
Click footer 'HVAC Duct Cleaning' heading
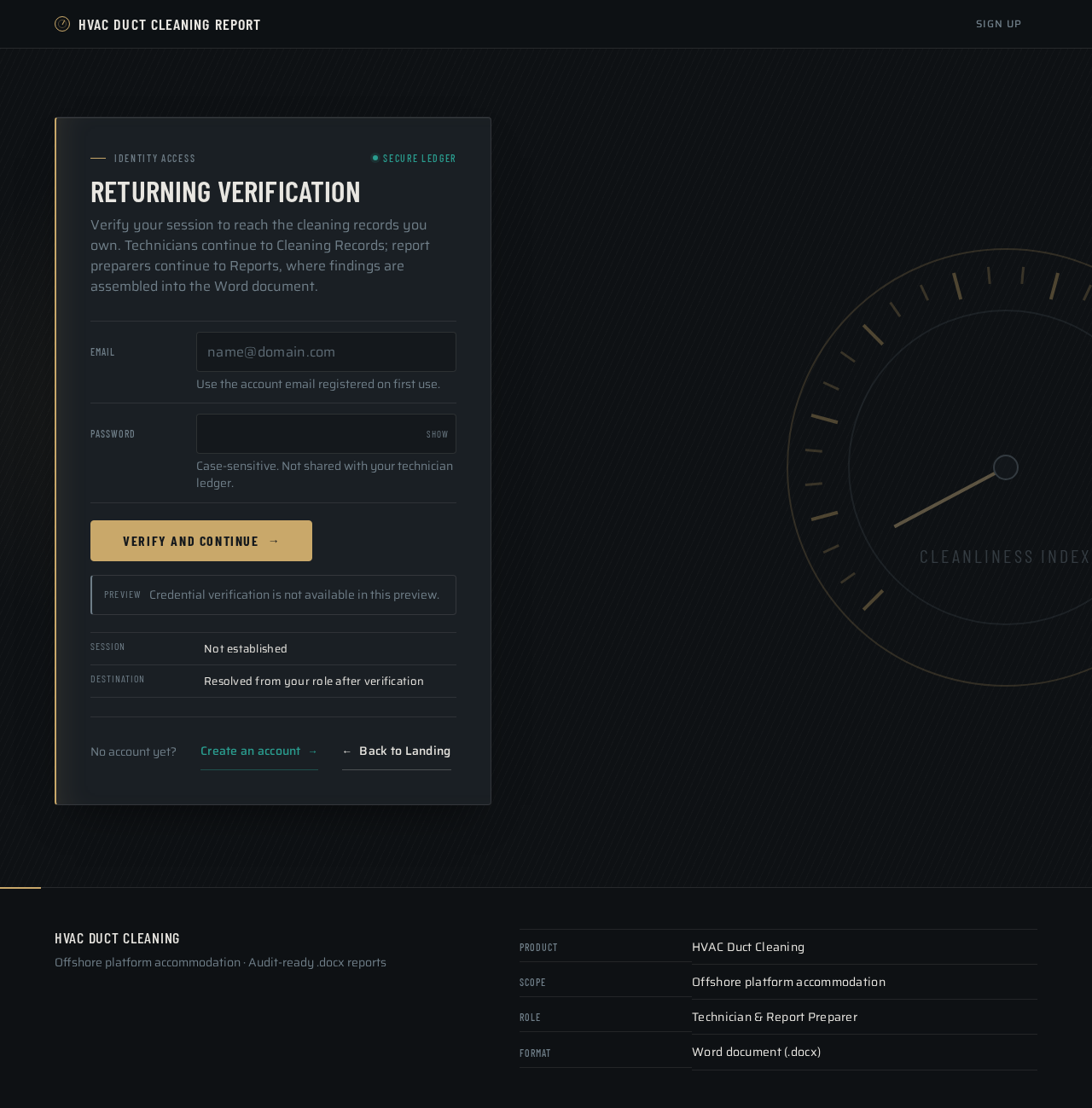coord(117,938)
